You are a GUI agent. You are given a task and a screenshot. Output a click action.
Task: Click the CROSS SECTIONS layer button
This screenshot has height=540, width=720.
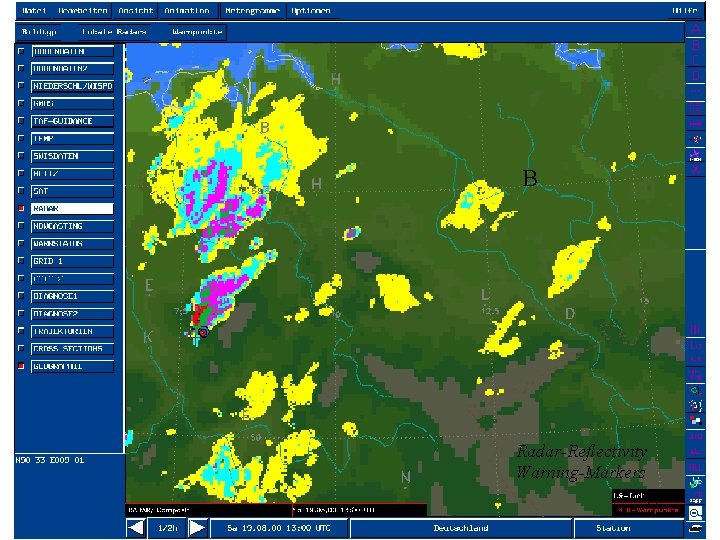tap(73, 349)
